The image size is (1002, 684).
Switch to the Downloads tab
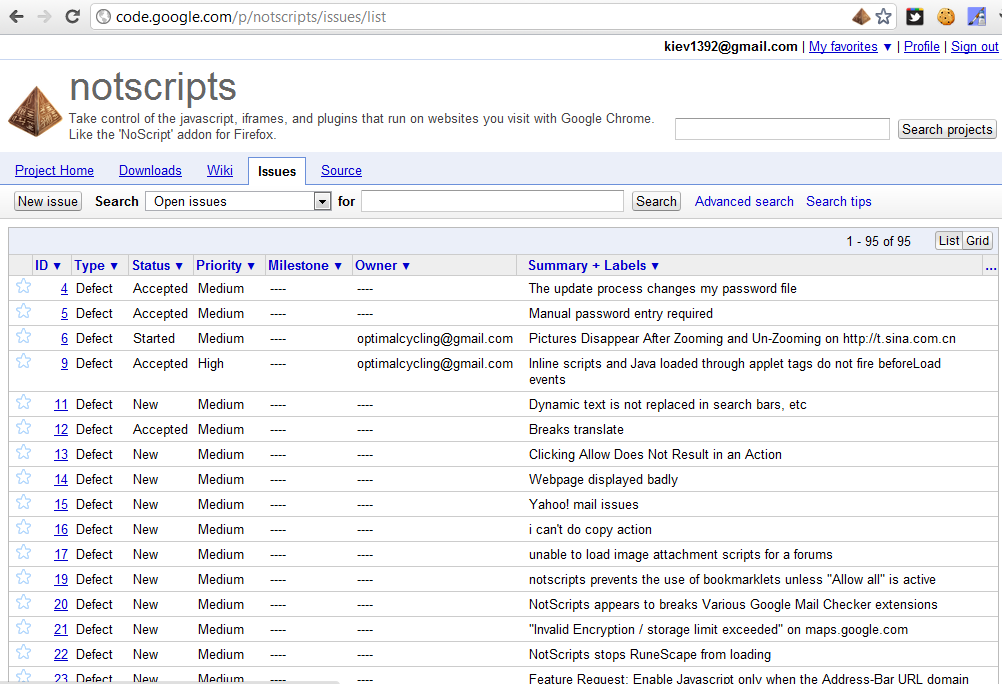[x=150, y=170]
